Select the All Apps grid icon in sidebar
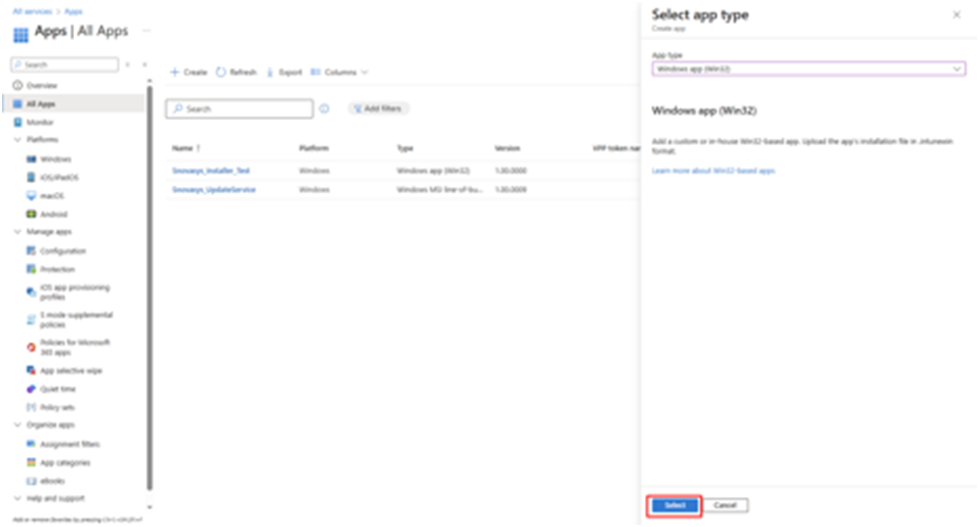Screen dimensions: 979x527 tap(17, 104)
